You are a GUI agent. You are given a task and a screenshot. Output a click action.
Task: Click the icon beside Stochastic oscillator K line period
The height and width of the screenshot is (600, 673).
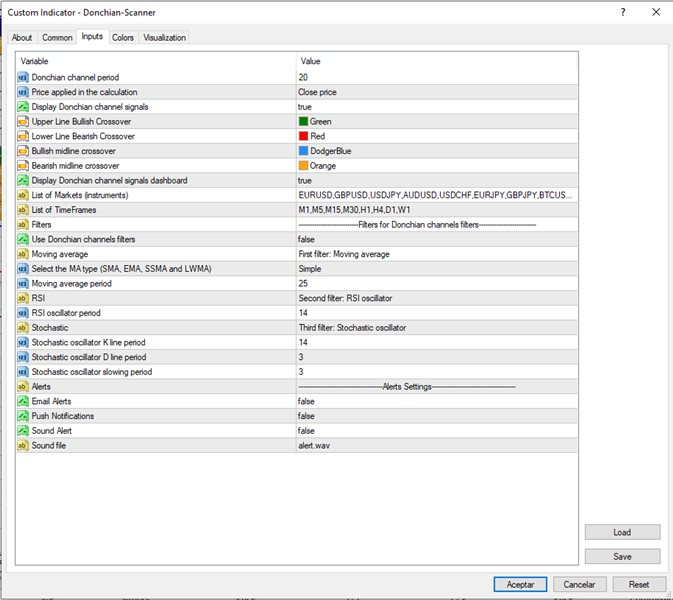point(23,342)
